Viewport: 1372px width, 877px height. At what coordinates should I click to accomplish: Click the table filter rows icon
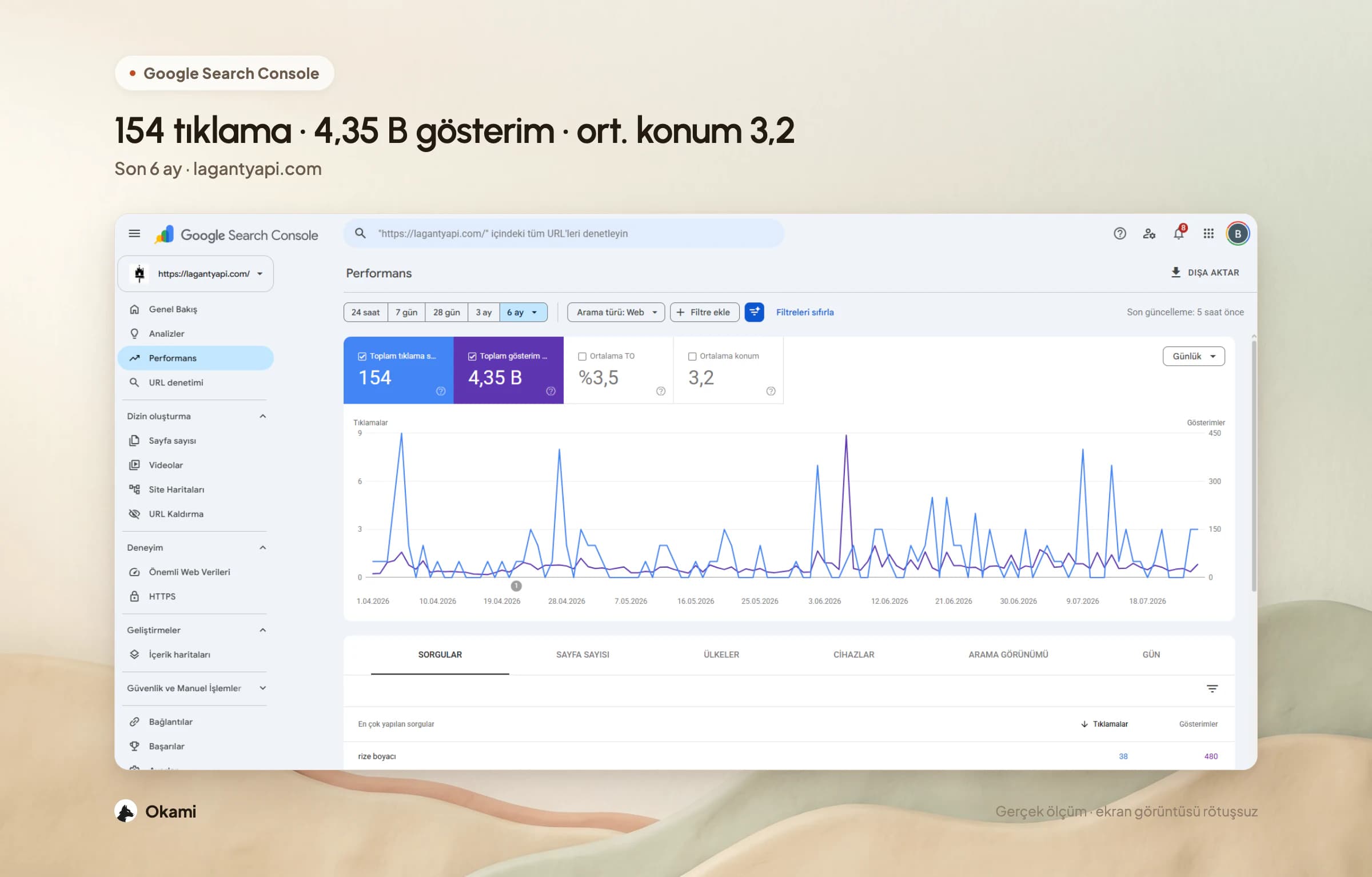(1212, 688)
